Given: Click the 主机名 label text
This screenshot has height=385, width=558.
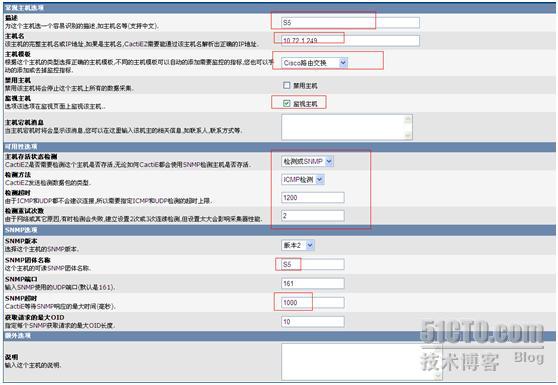Looking at the screenshot, I should coord(15,36).
